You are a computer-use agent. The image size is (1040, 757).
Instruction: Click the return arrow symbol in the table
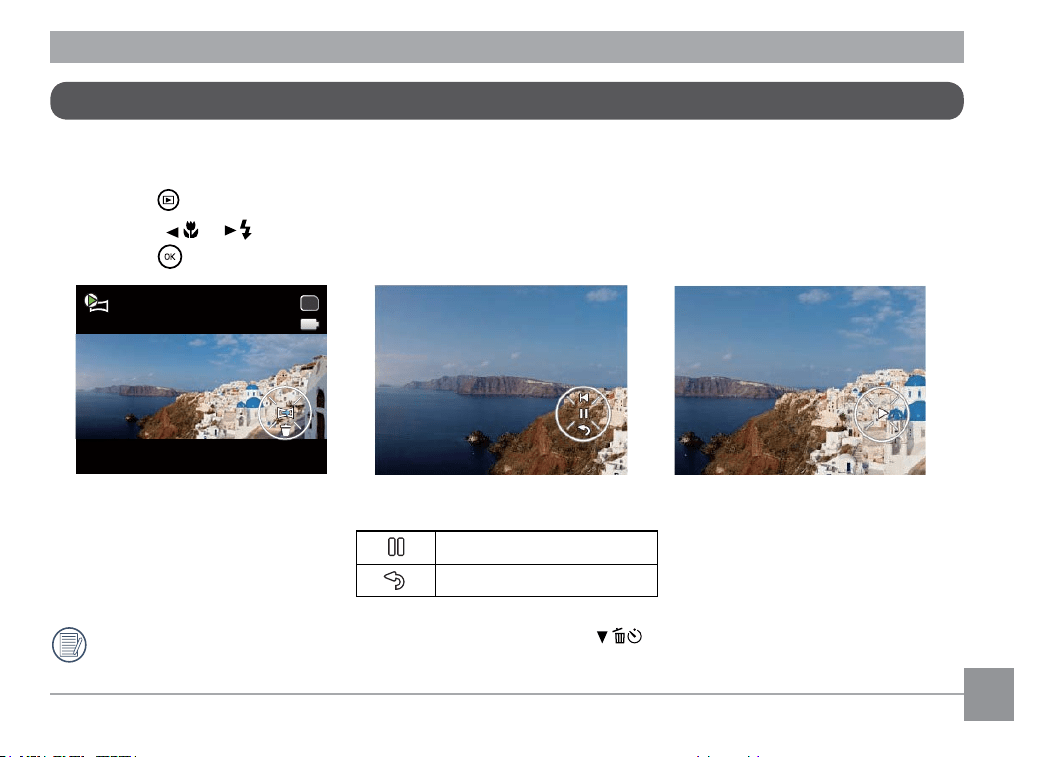pyautogui.click(x=395, y=581)
